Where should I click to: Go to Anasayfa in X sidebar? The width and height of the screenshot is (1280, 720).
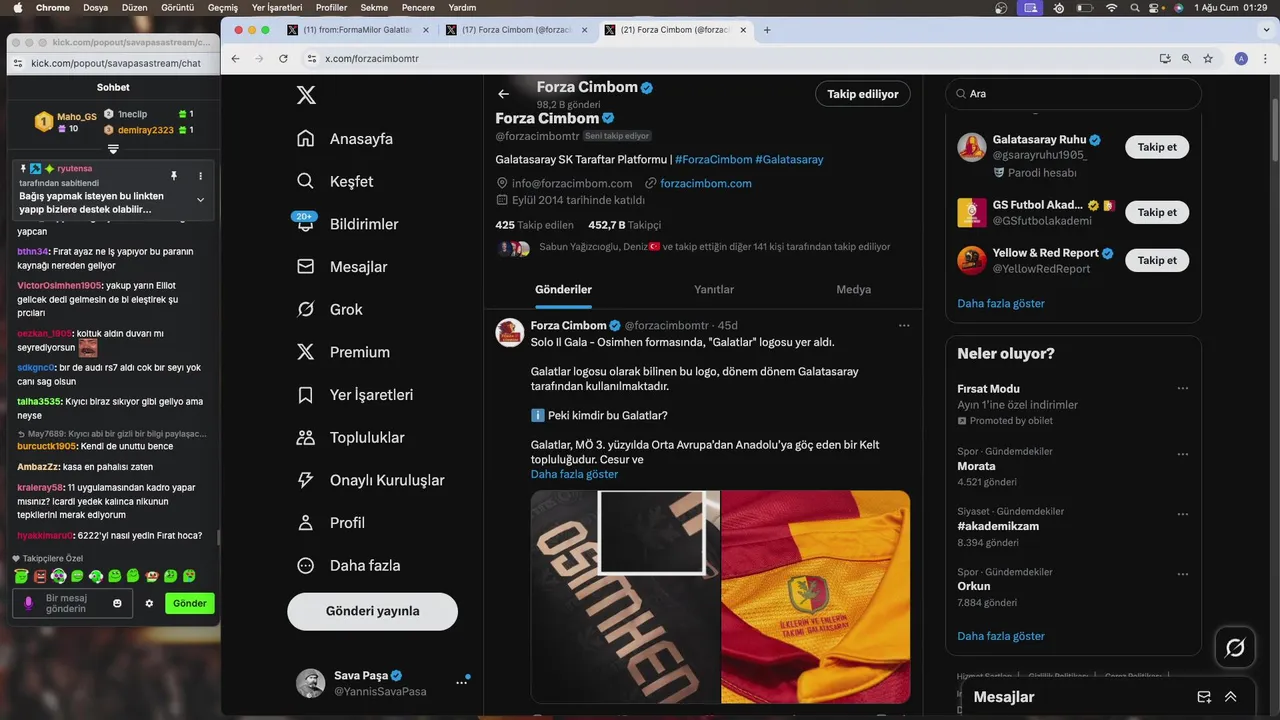pos(345,139)
